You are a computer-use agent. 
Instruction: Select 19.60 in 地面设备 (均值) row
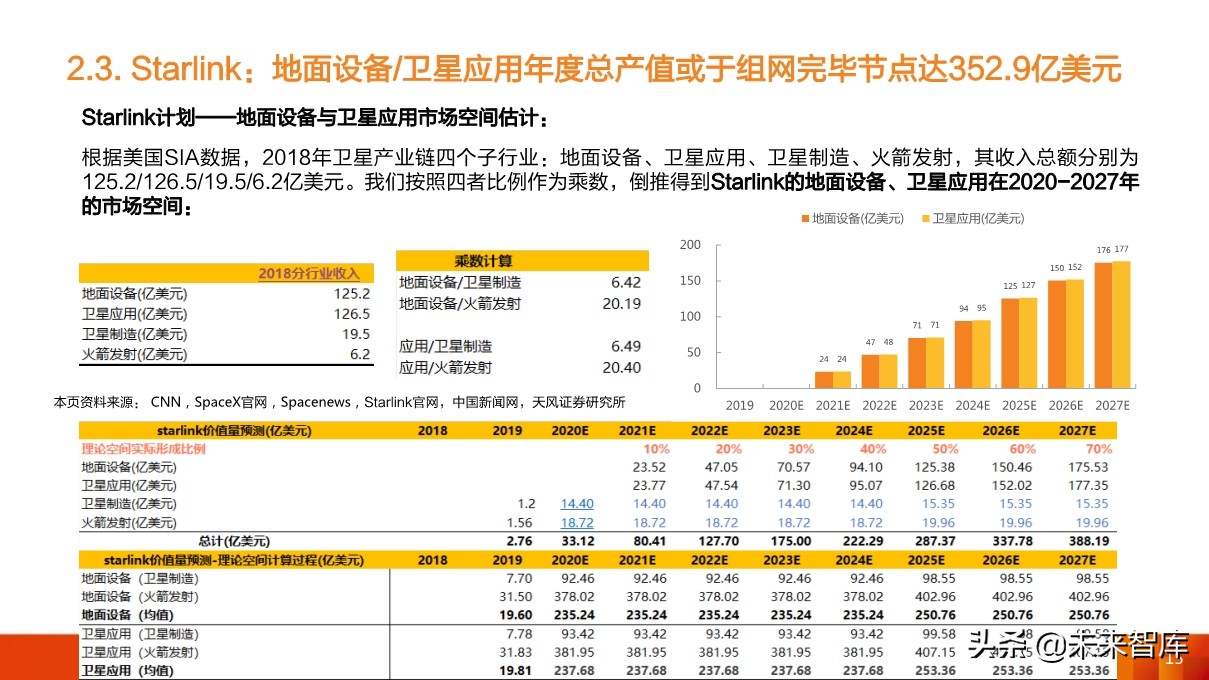click(516, 615)
